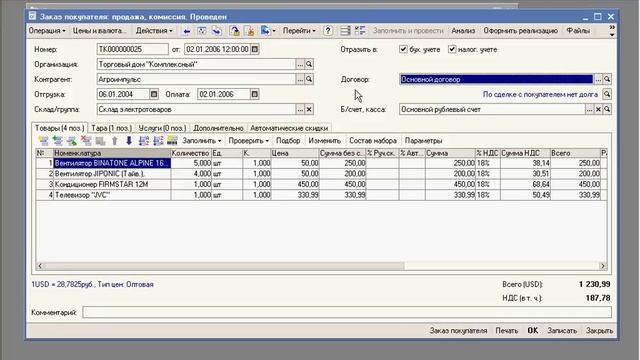Click the Печать button
The image size is (640, 360).
point(507,331)
